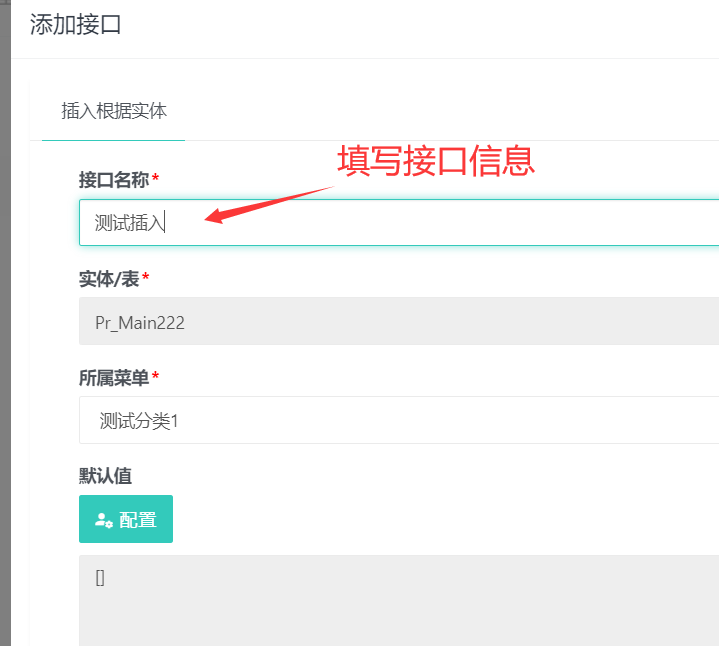Click the 实体/表 label
The height and width of the screenshot is (646, 719).
click(x=109, y=279)
